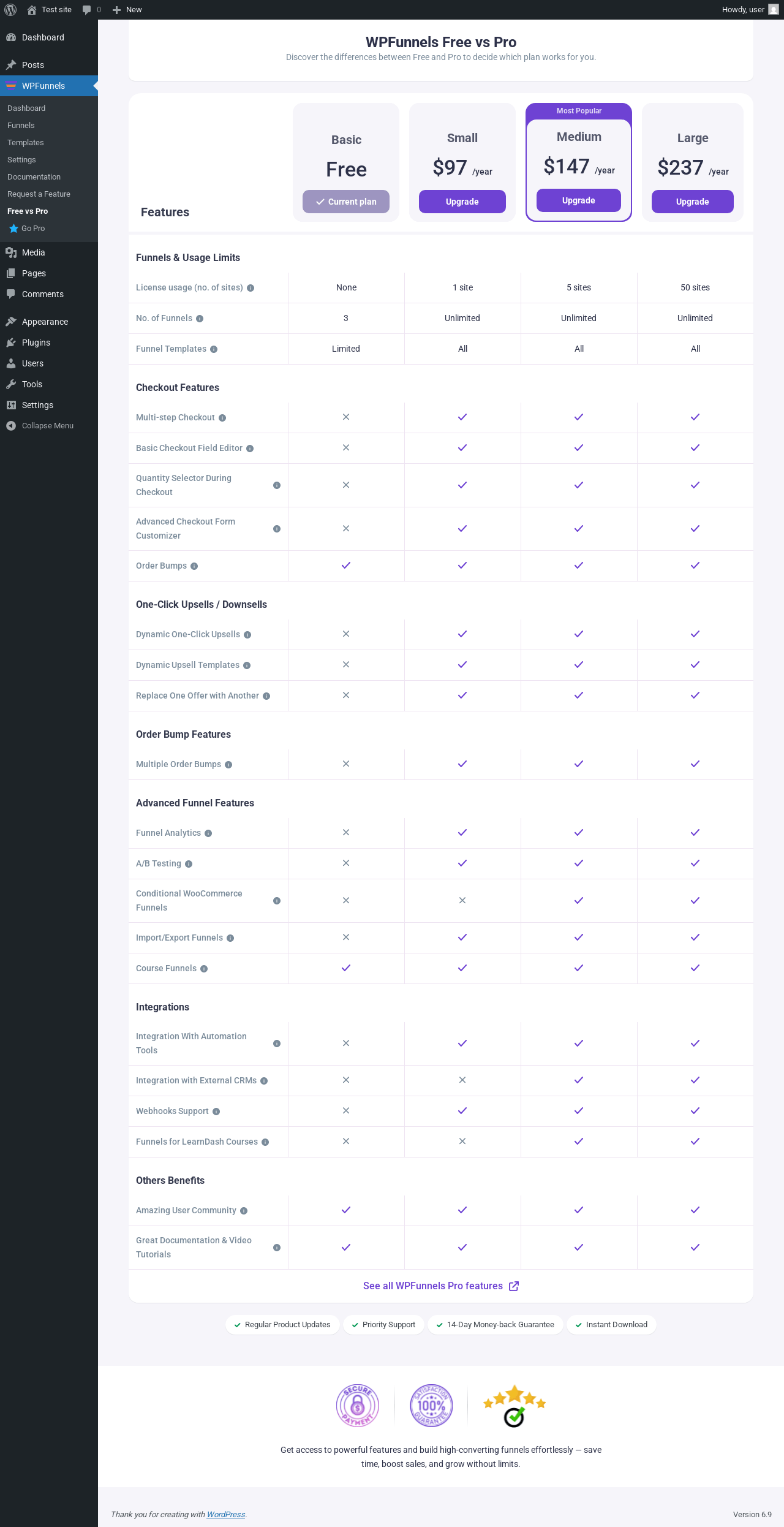The height and width of the screenshot is (1527, 784).
Task: Go to WPFunnels Templates submenu
Action: pyautogui.click(x=26, y=143)
